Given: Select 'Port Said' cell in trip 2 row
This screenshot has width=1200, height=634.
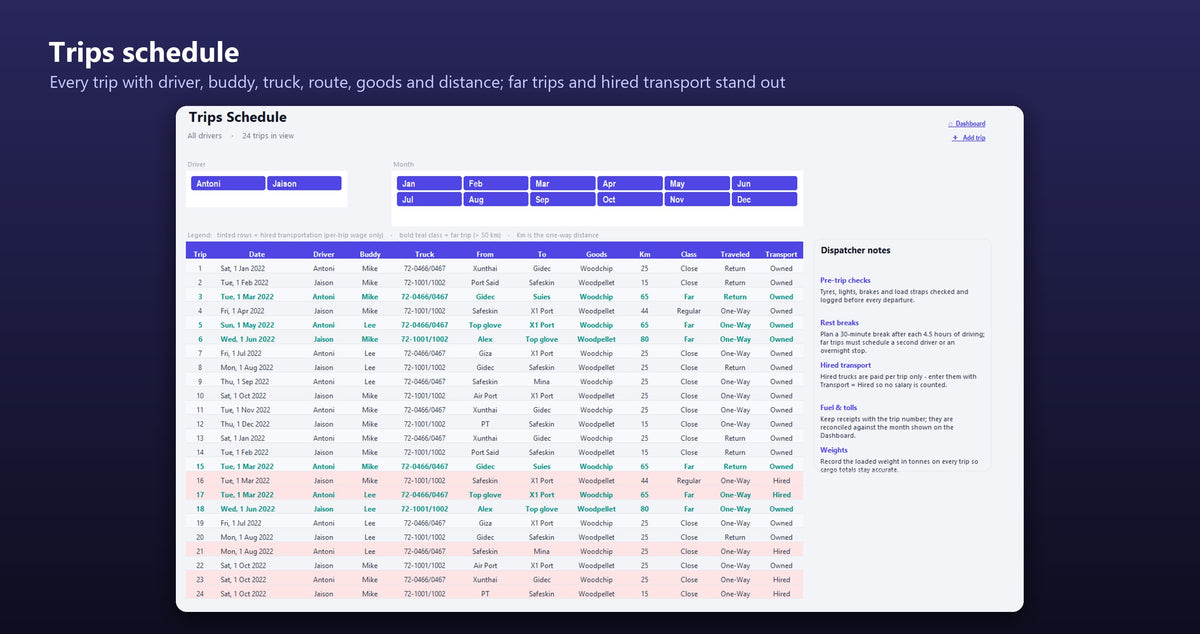Looking at the screenshot, I should point(485,283).
